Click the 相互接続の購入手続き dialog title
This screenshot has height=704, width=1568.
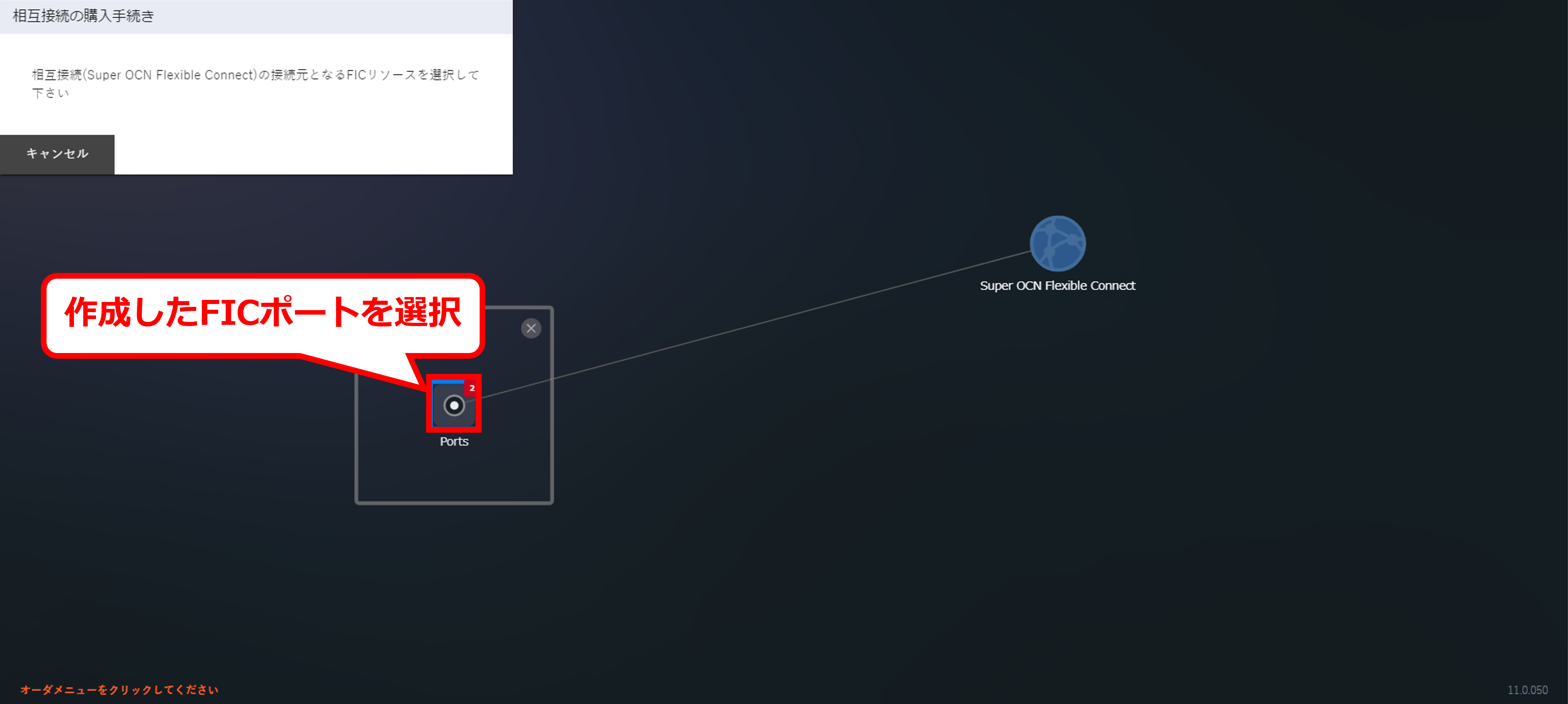(x=83, y=16)
